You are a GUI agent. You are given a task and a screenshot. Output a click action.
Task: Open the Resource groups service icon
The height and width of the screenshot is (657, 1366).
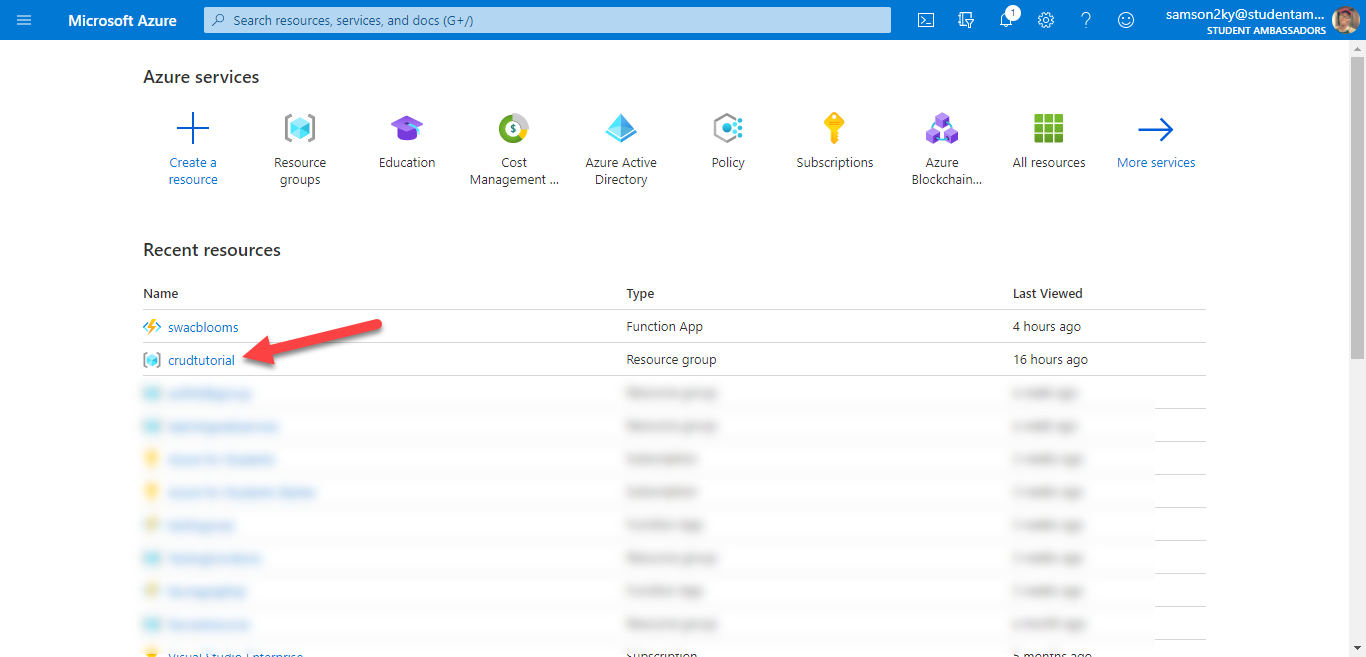point(300,128)
